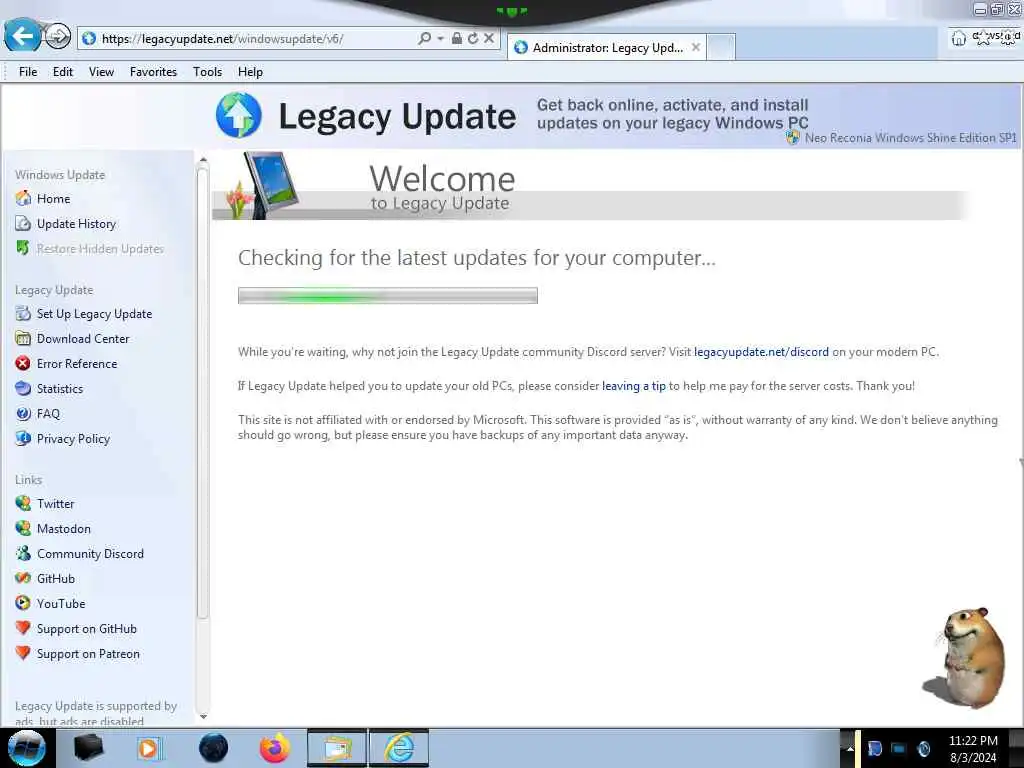Click the Twitter sidebar icon

(23, 503)
